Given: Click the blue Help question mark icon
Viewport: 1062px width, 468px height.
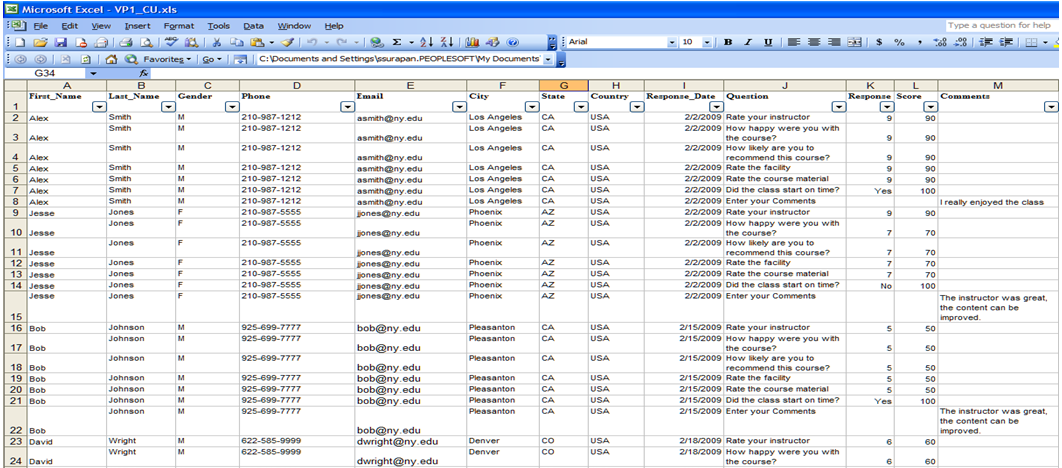Looking at the screenshot, I should [x=513, y=42].
